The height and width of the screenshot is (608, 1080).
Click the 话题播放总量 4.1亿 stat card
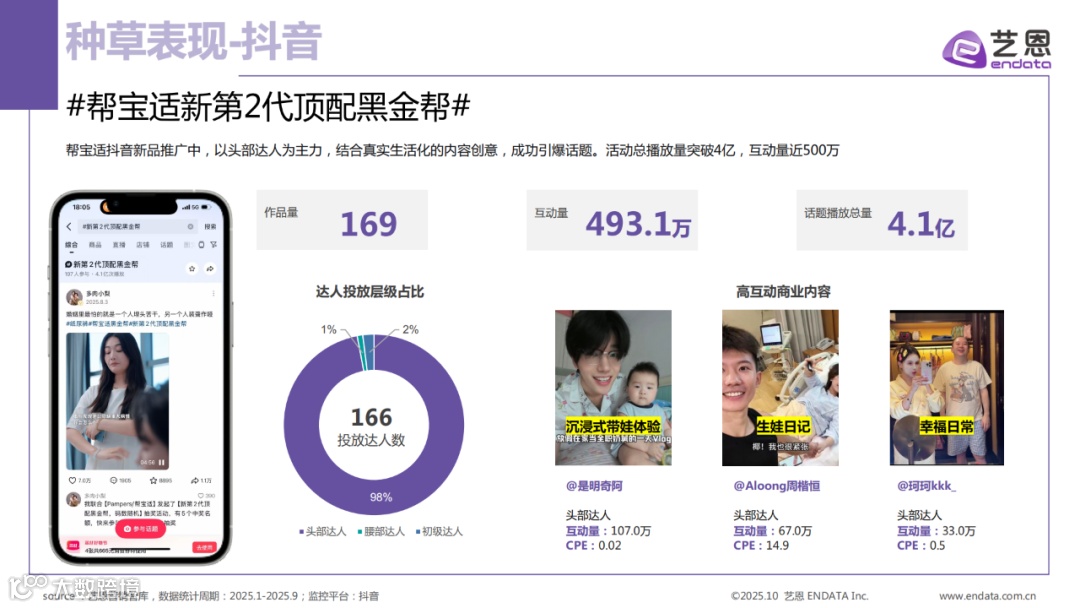point(882,220)
